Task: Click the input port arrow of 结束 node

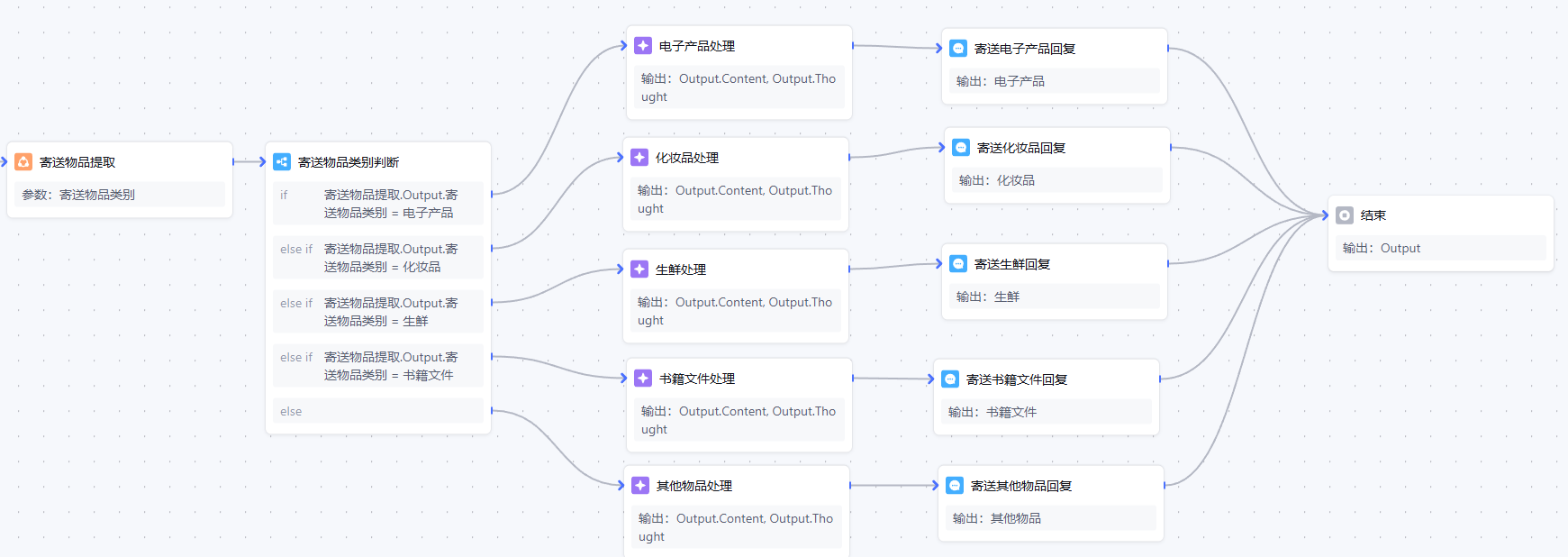Action: 1325,215
